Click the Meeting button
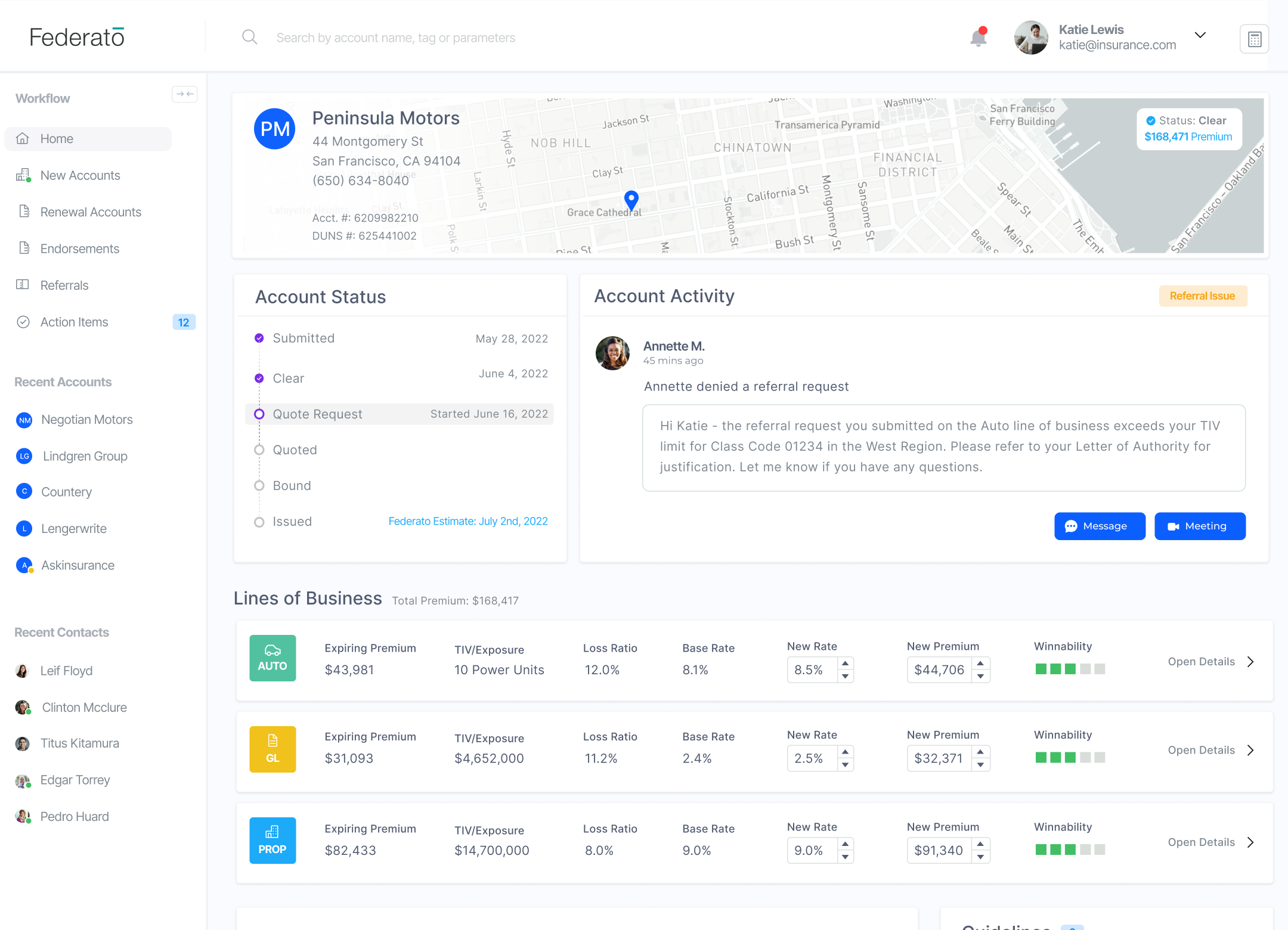Viewport: 1288px width, 930px height. [x=1200, y=526]
